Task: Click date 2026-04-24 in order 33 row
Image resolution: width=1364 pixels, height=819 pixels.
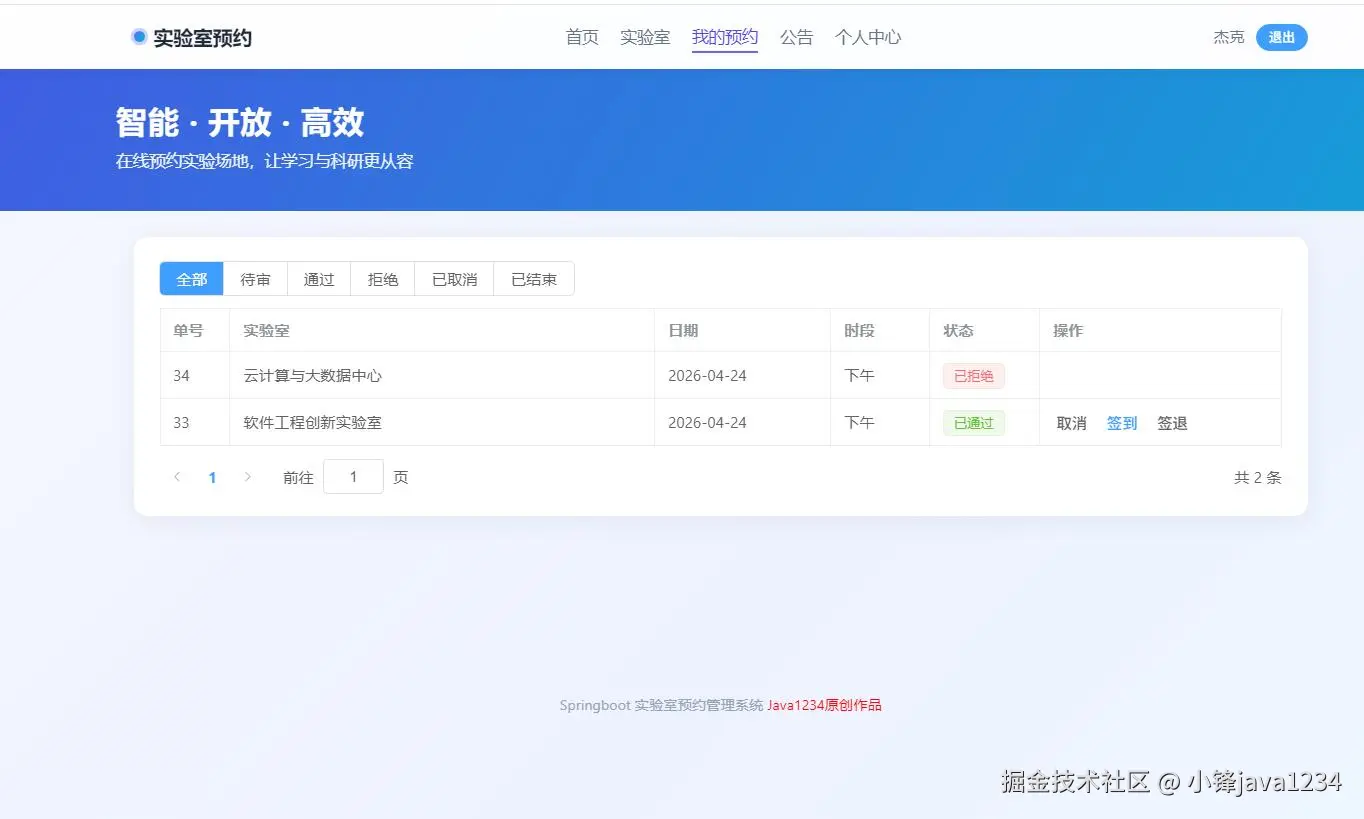Action: pos(707,423)
